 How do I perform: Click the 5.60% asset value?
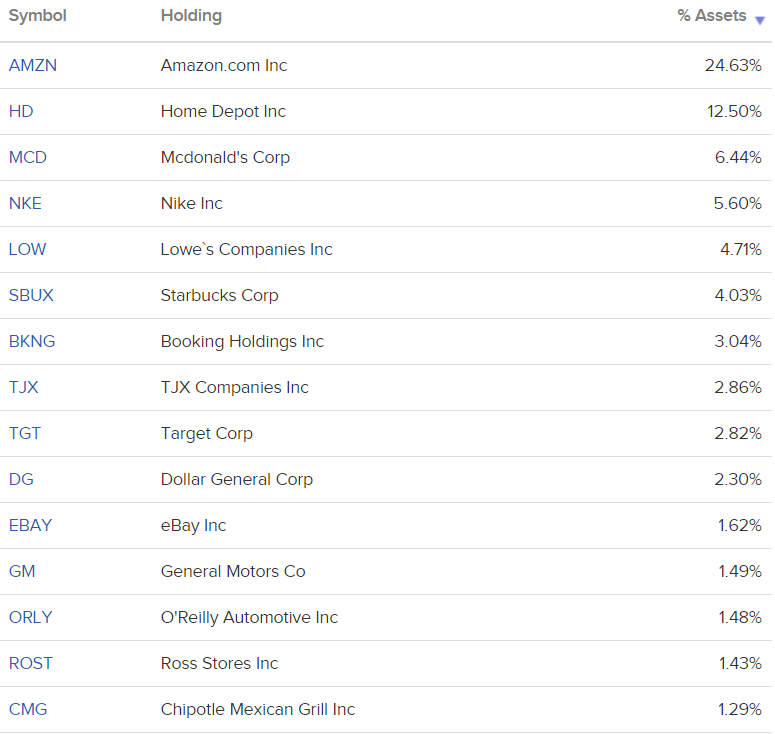[737, 203]
